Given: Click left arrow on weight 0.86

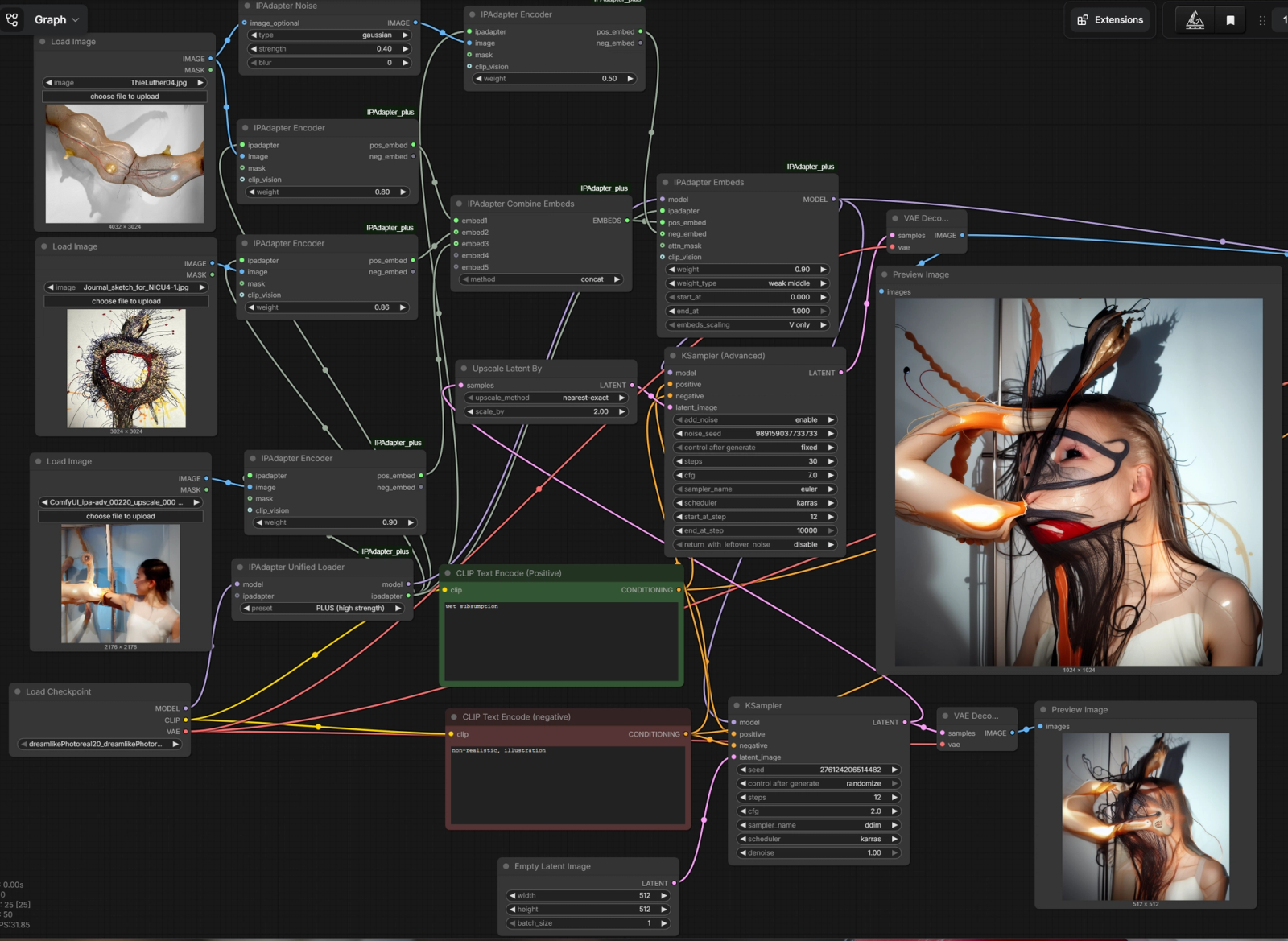Looking at the screenshot, I should pos(252,307).
